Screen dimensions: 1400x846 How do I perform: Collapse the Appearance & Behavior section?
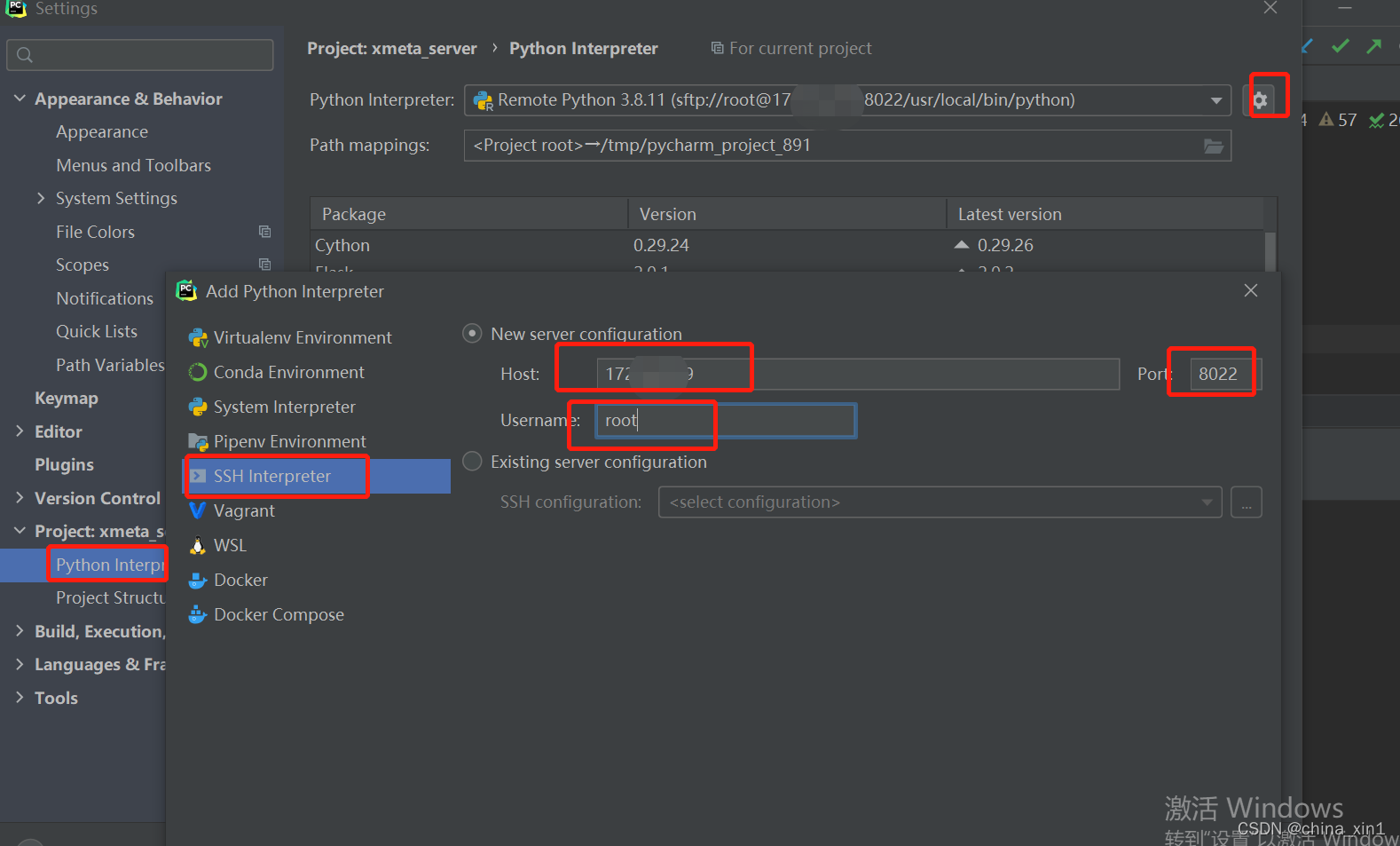(20, 99)
